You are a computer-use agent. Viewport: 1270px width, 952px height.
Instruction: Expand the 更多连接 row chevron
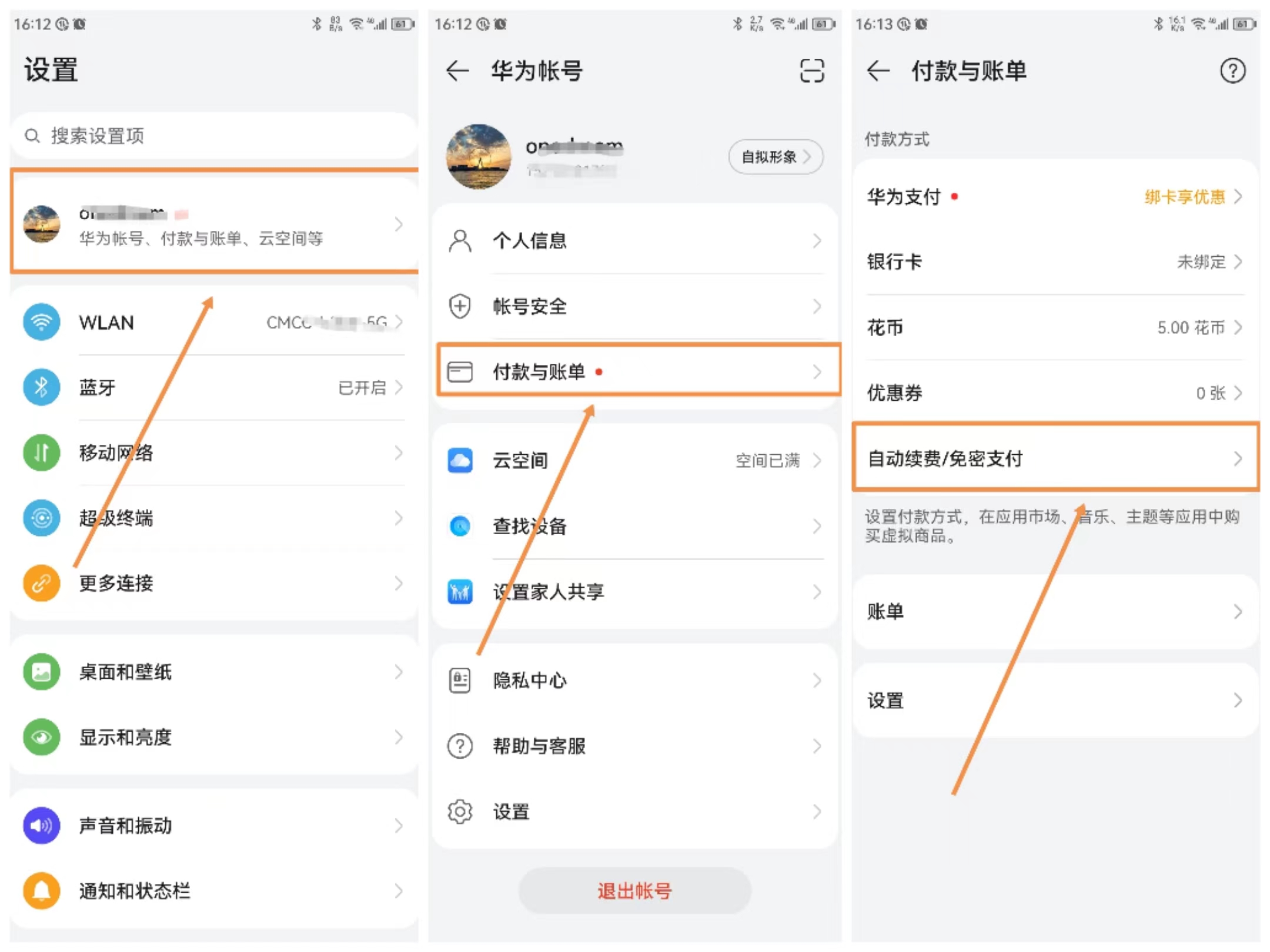(x=399, y=583)
